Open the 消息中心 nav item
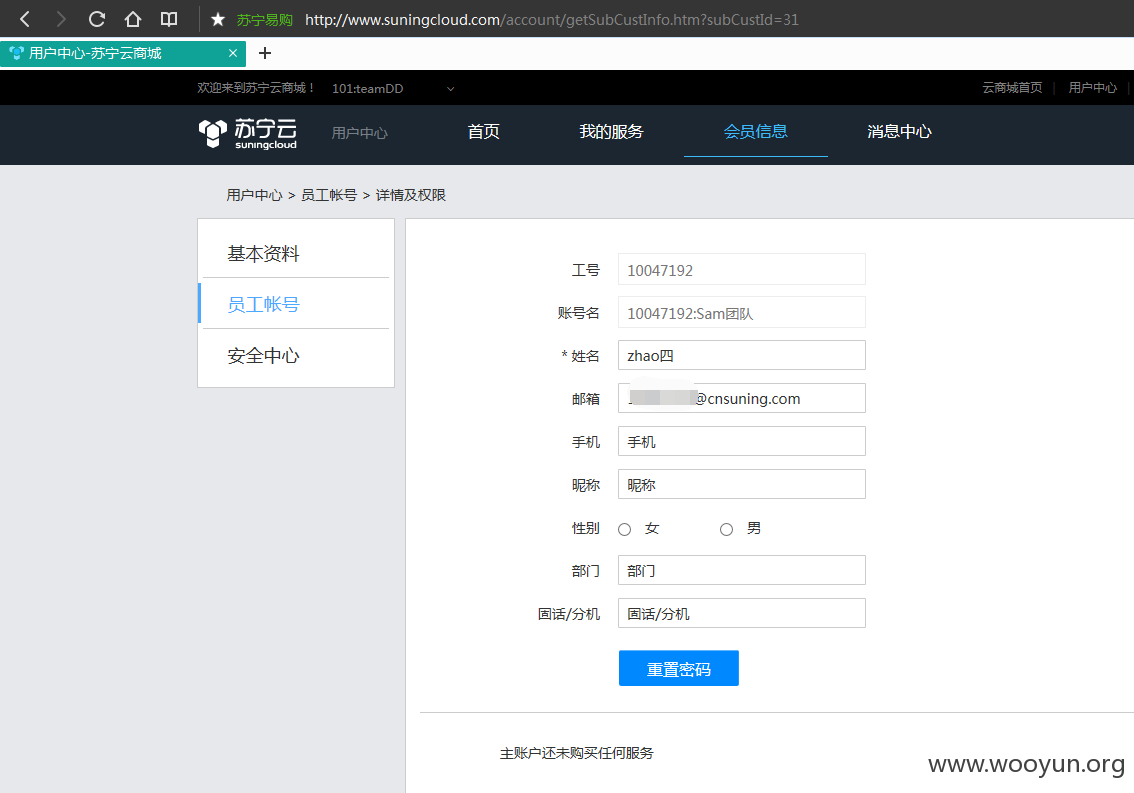The image size is (1134, 793). [x=900, y=131]
